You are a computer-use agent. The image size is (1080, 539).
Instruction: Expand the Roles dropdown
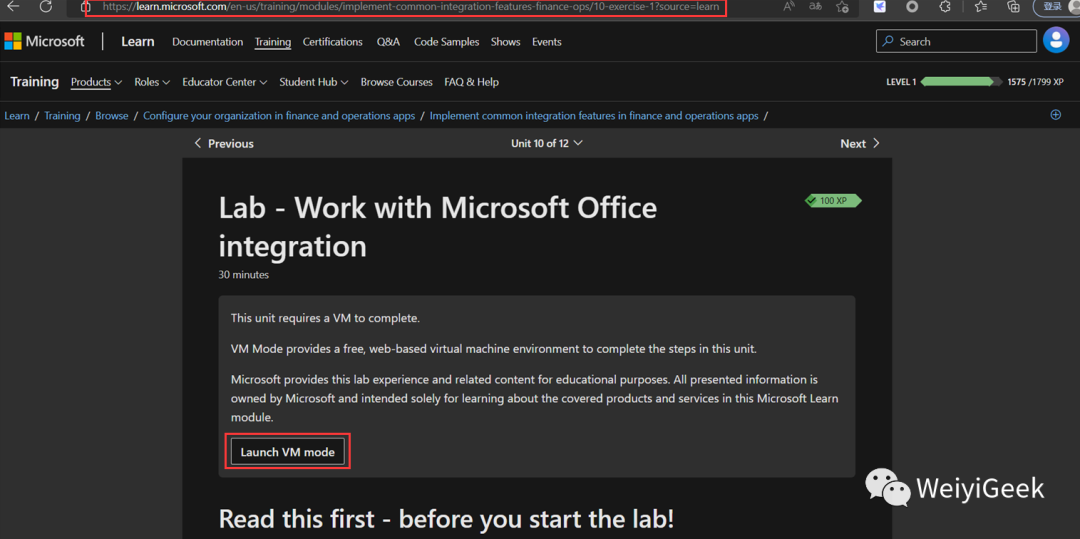click(x=152, y=82)
